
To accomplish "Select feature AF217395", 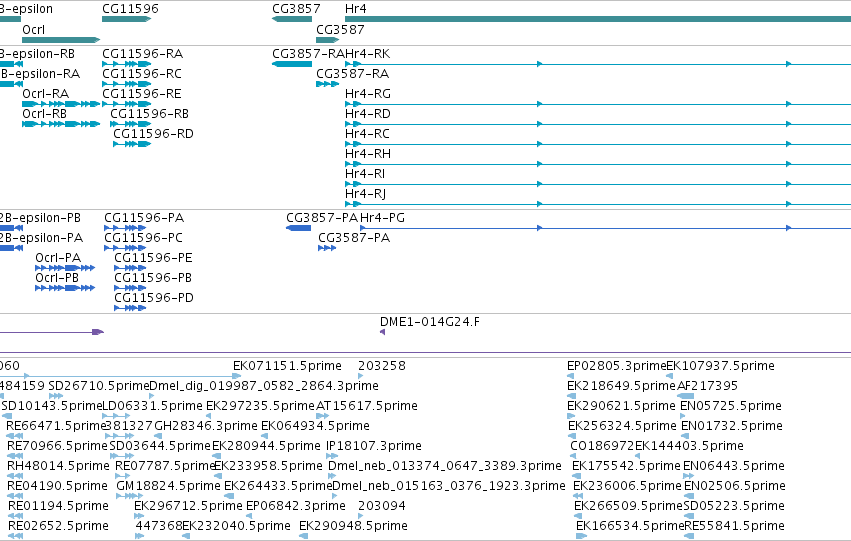I will 685,396.
